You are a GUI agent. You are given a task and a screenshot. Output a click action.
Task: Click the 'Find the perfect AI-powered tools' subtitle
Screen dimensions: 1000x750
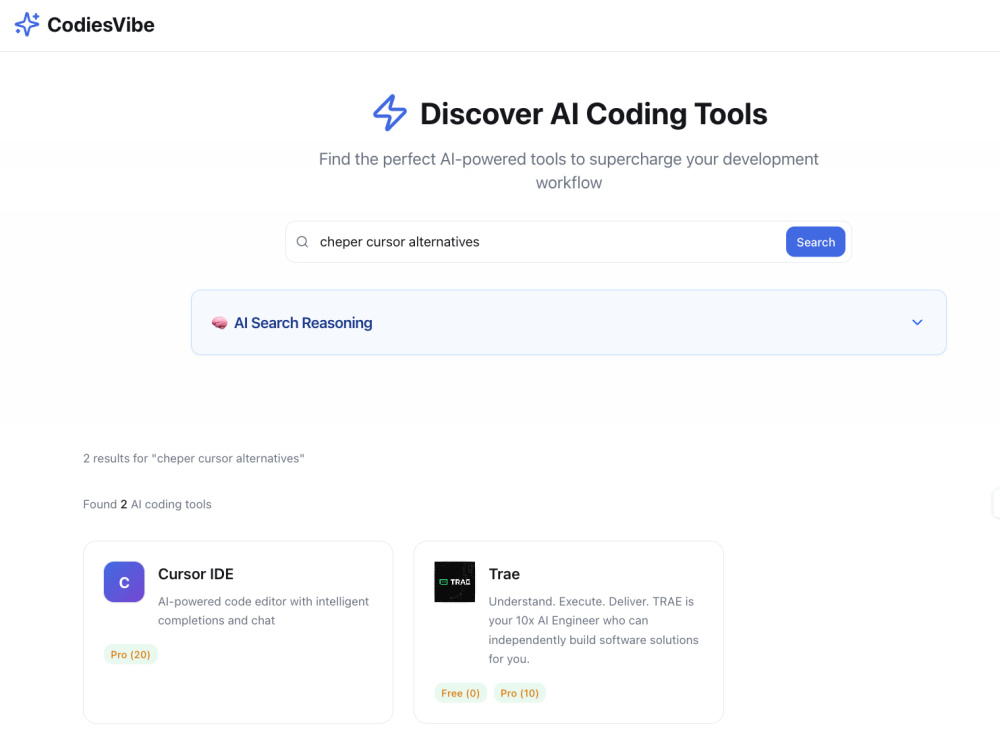click(568, 170)
